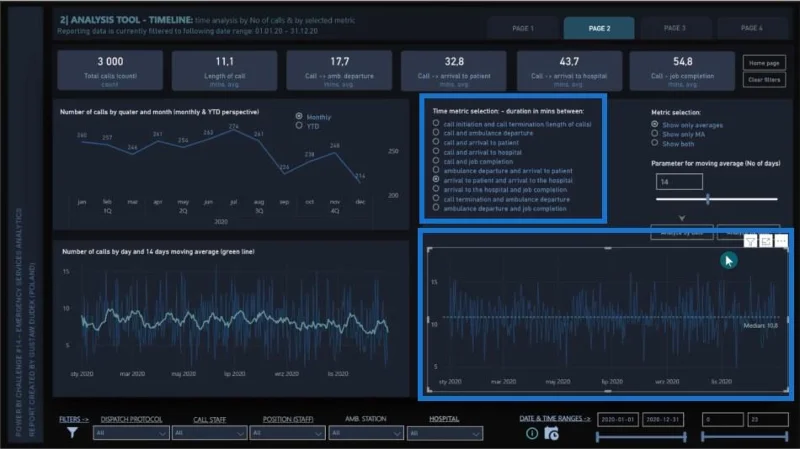The height and width of the screenshot is (449, 800).
Task: Click the Analyze by date button
Action: coord(682,233)
